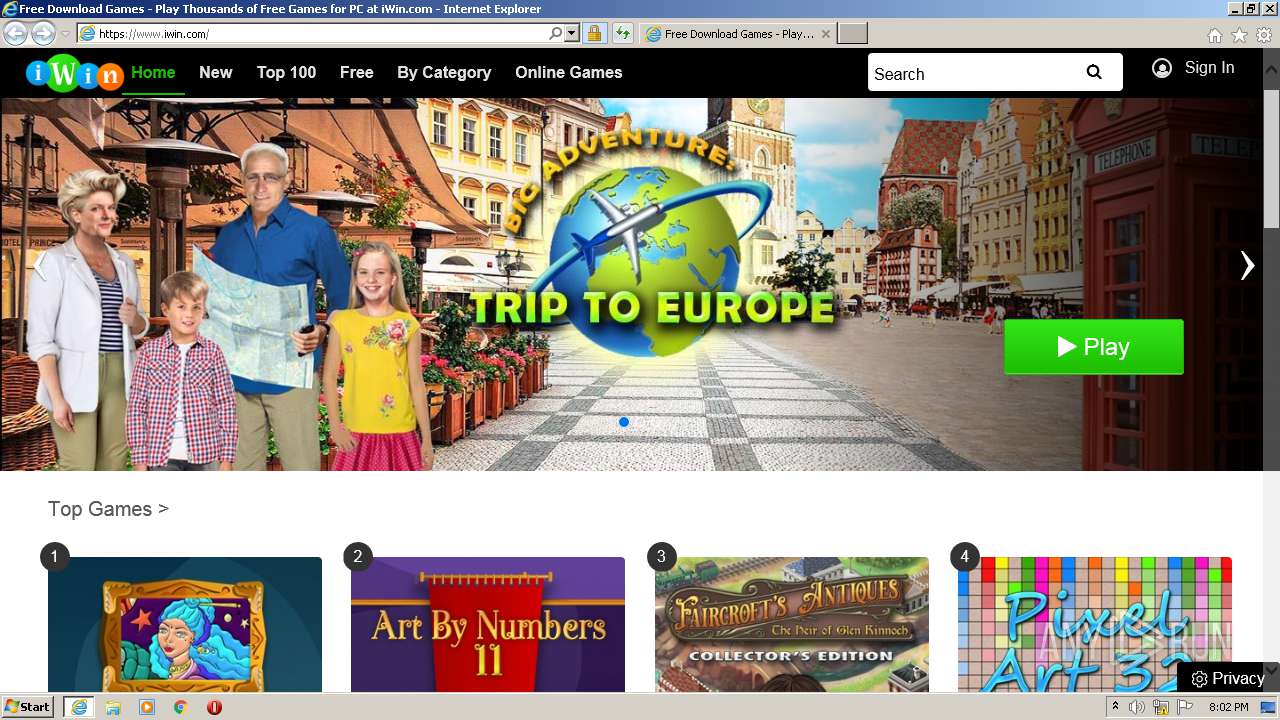Open the Home menu item
Screen dimensions: 1280x720
(153, 72)
